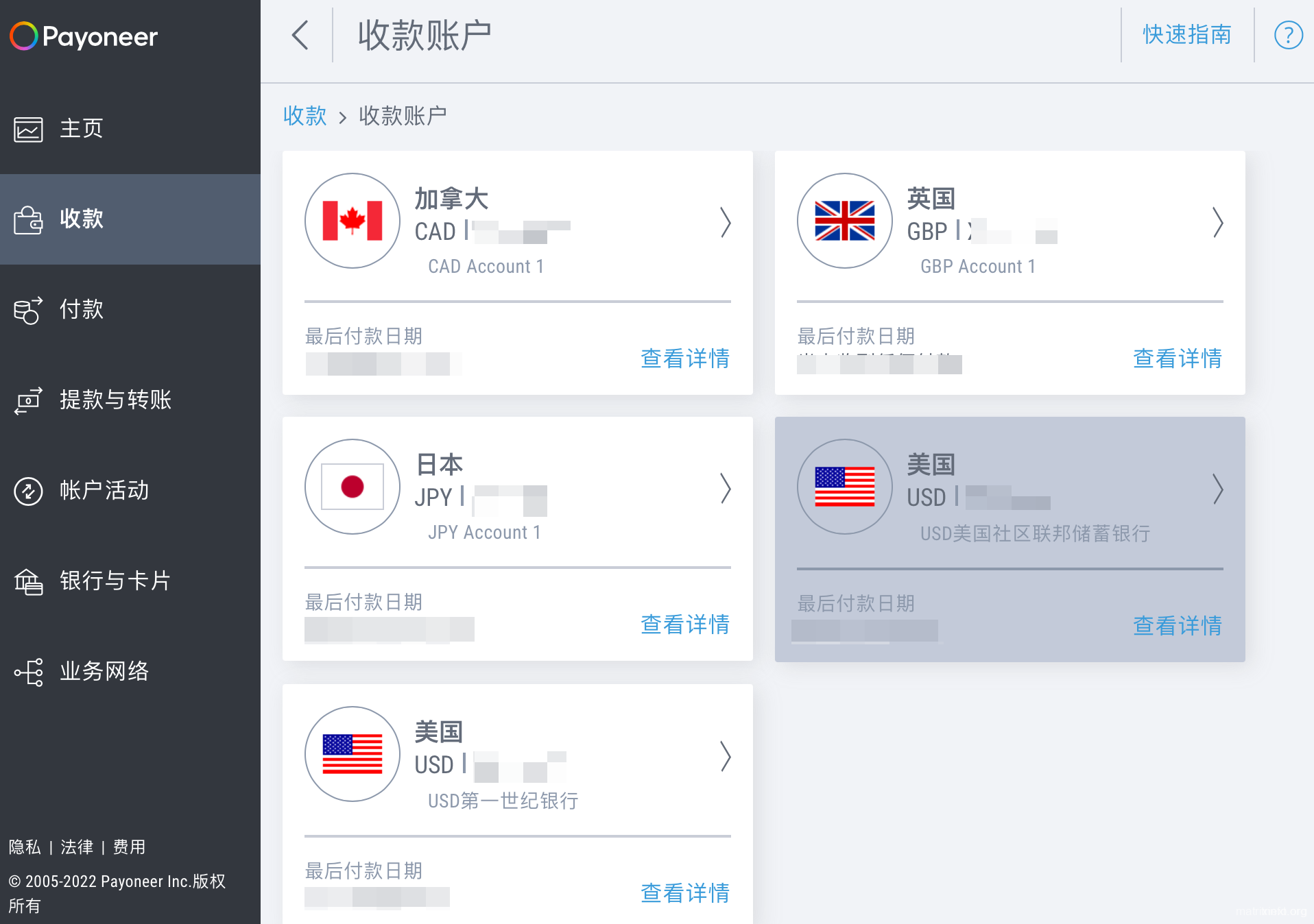The image size is (1314, 924).
Task: Click the Canada flag icon
Action: click(353, 221)
